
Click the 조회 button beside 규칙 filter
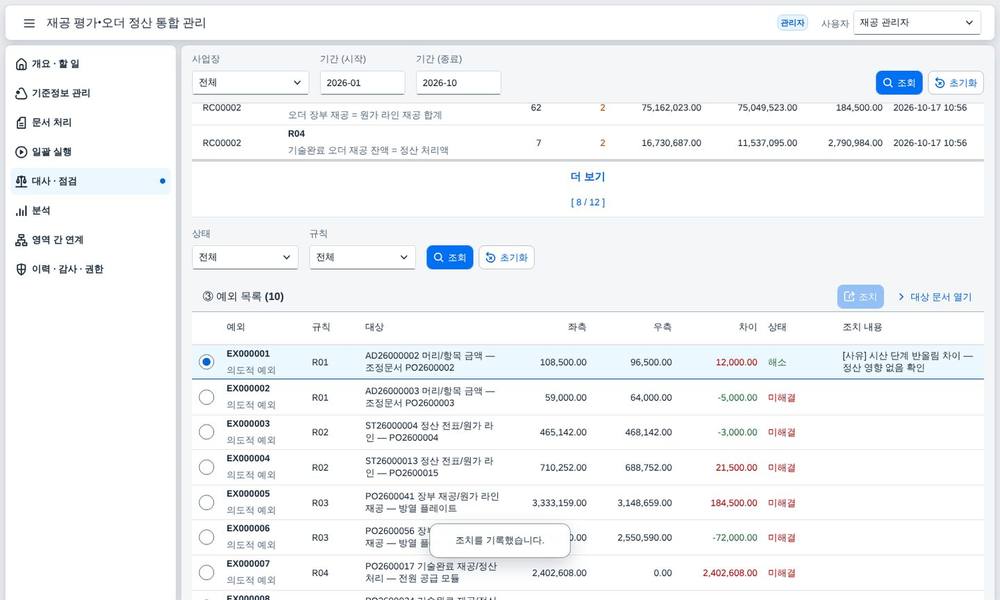pos(450,258)
